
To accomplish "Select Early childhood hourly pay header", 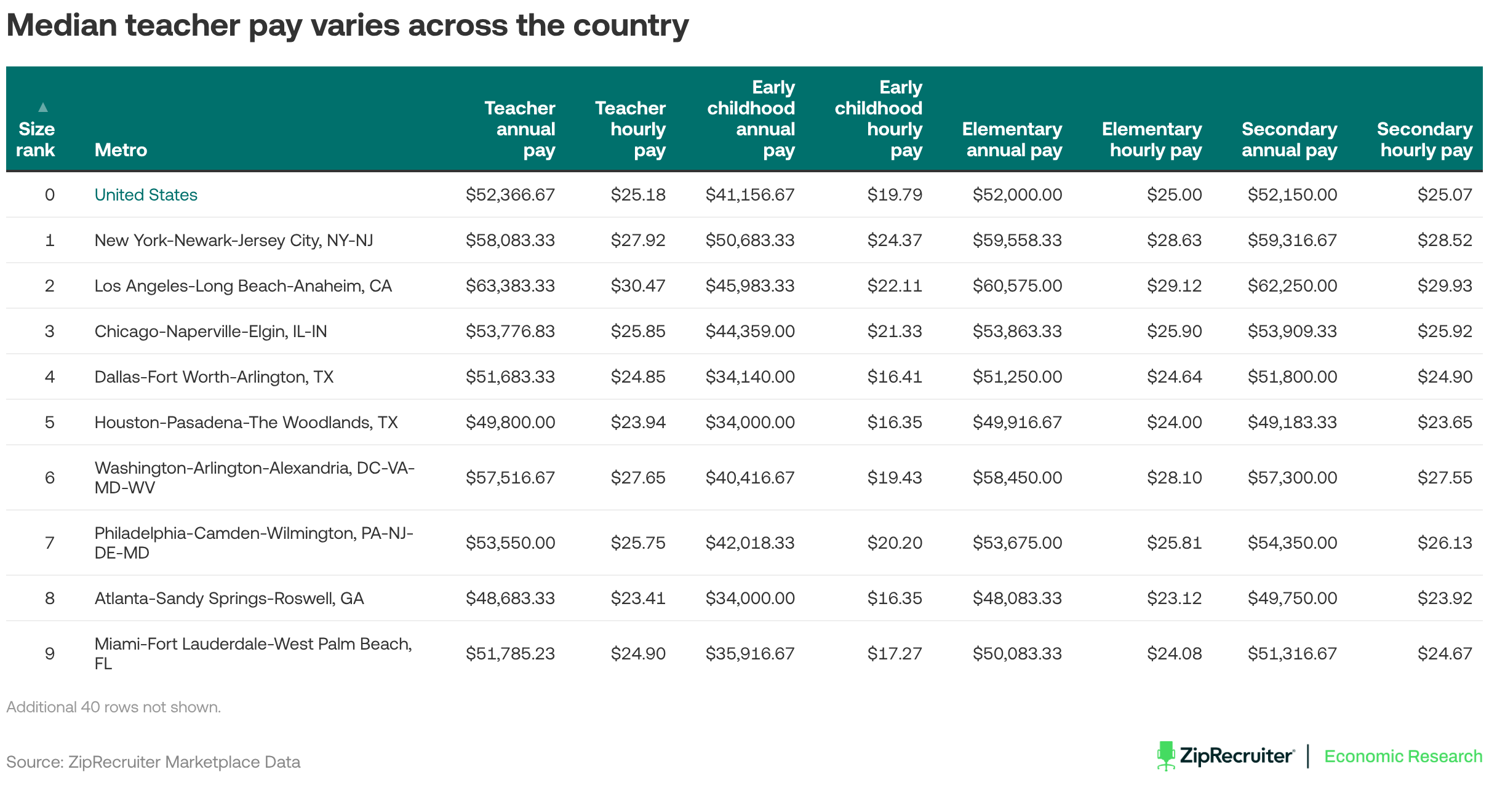I will pyautogui.click(x=878, y=118).
